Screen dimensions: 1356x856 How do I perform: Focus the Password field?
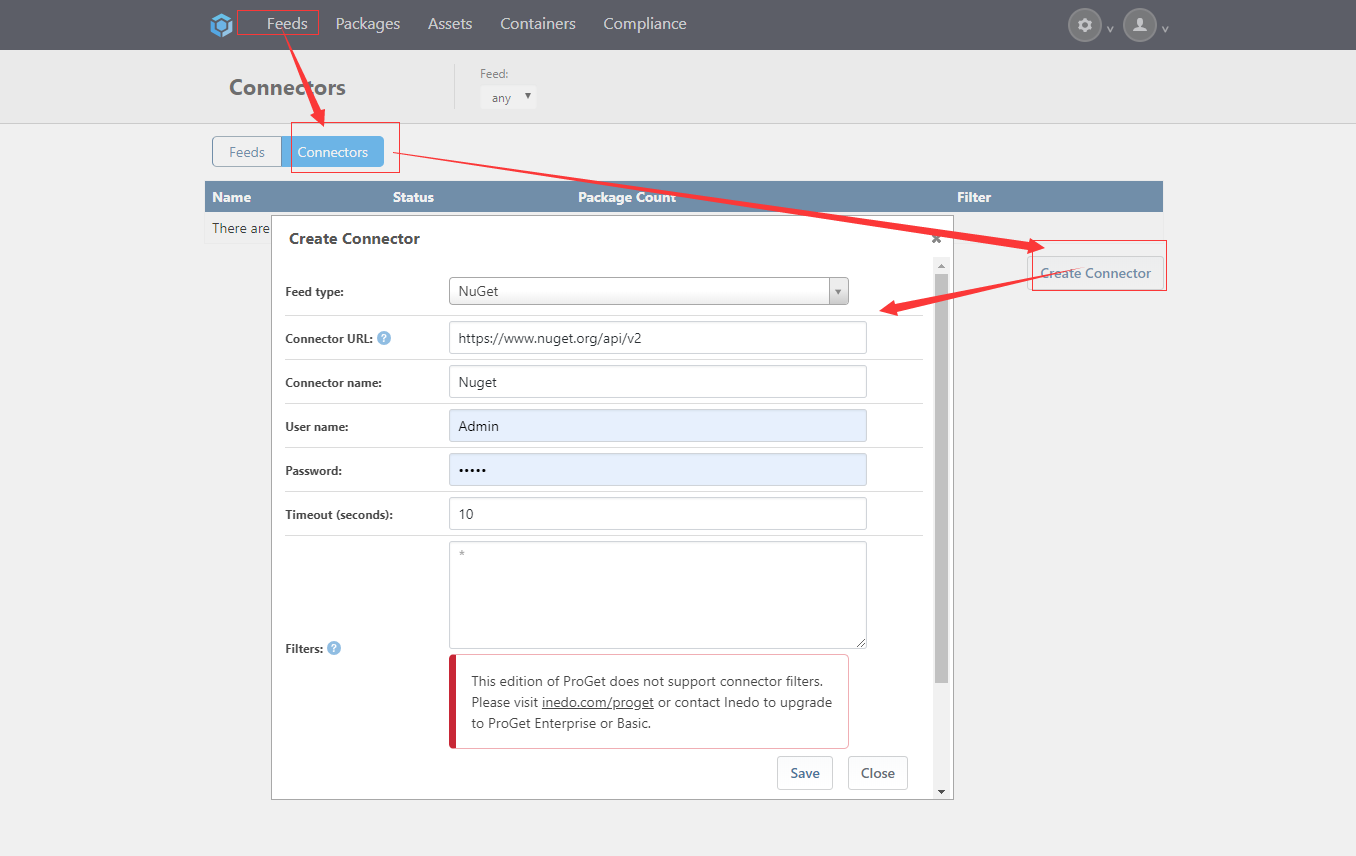coord(658,470)
